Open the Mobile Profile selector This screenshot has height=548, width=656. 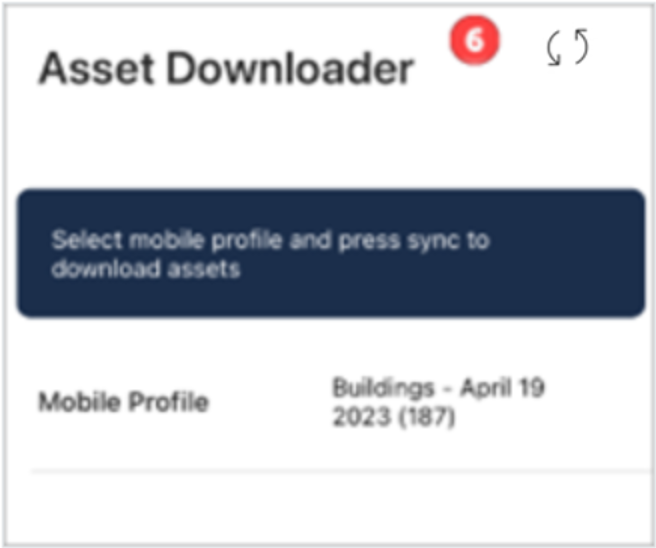(x=438, y=402)
